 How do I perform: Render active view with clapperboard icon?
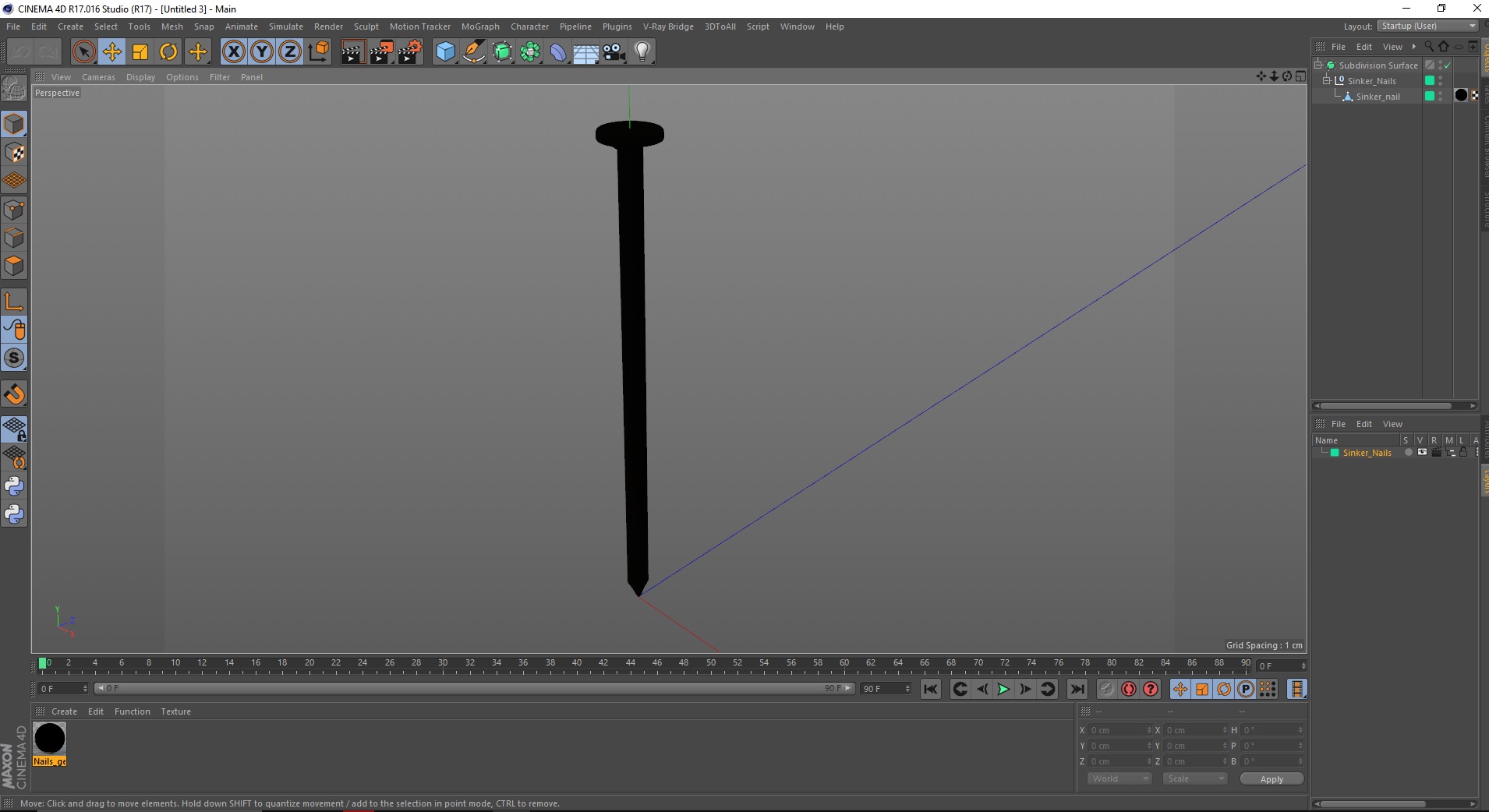point(352,52)
